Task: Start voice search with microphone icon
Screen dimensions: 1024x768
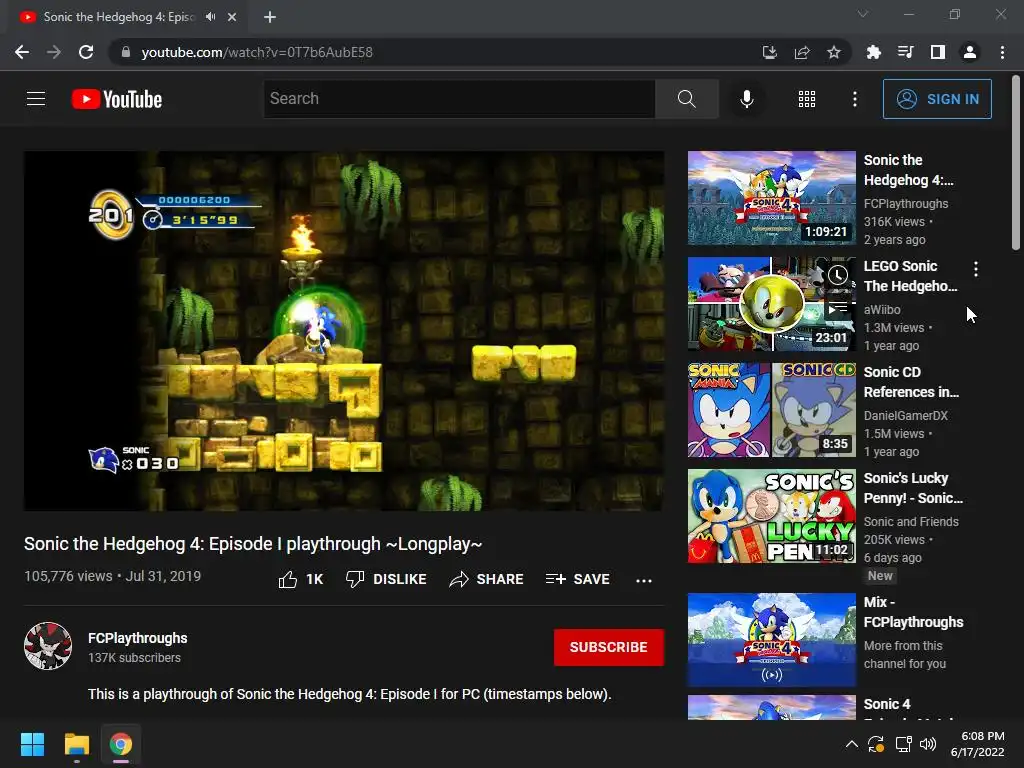Action: 746,99
